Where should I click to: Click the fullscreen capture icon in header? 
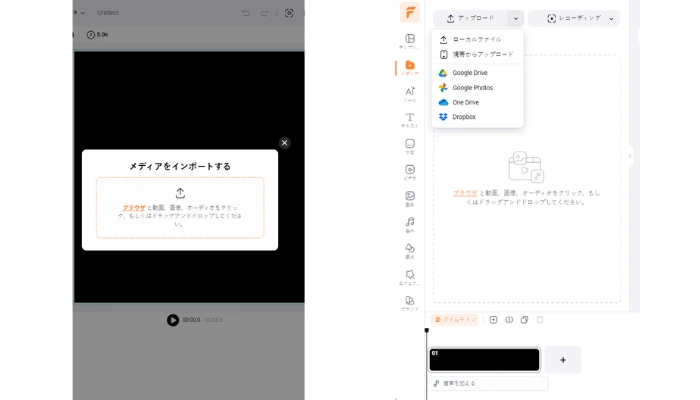coord(289,13)
